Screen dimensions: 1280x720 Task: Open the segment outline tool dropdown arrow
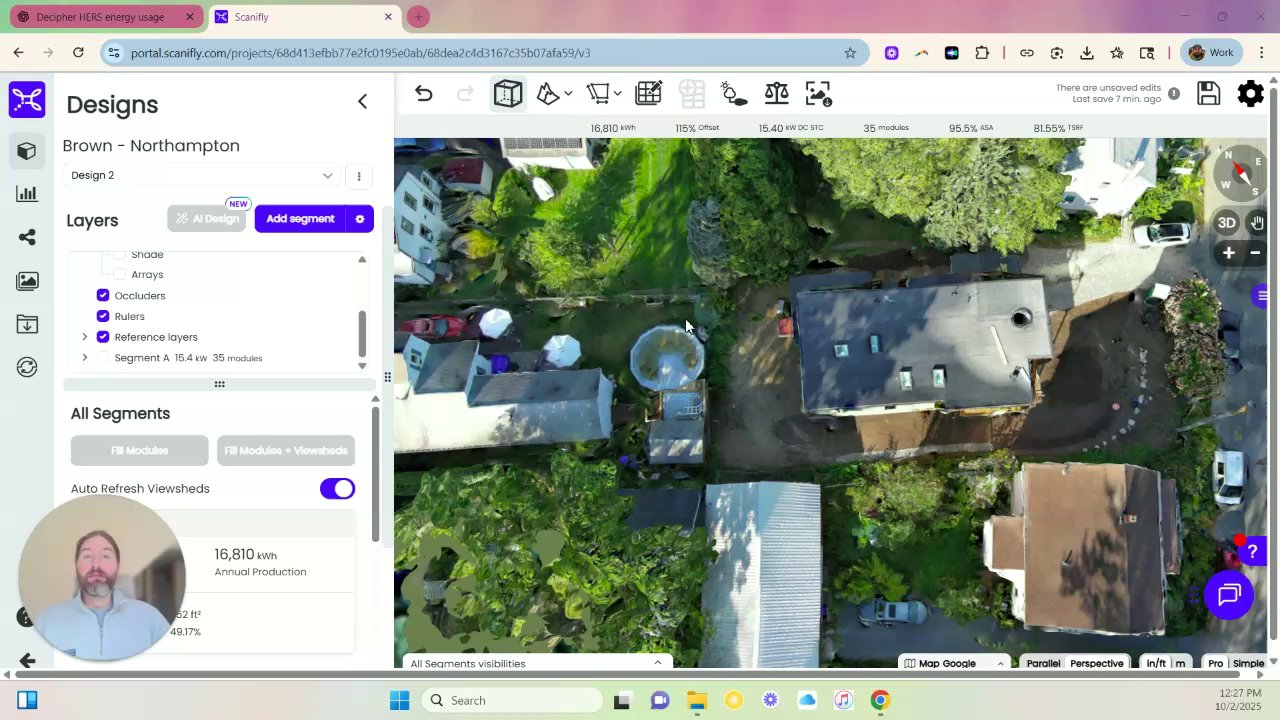[x=618, y=94]
